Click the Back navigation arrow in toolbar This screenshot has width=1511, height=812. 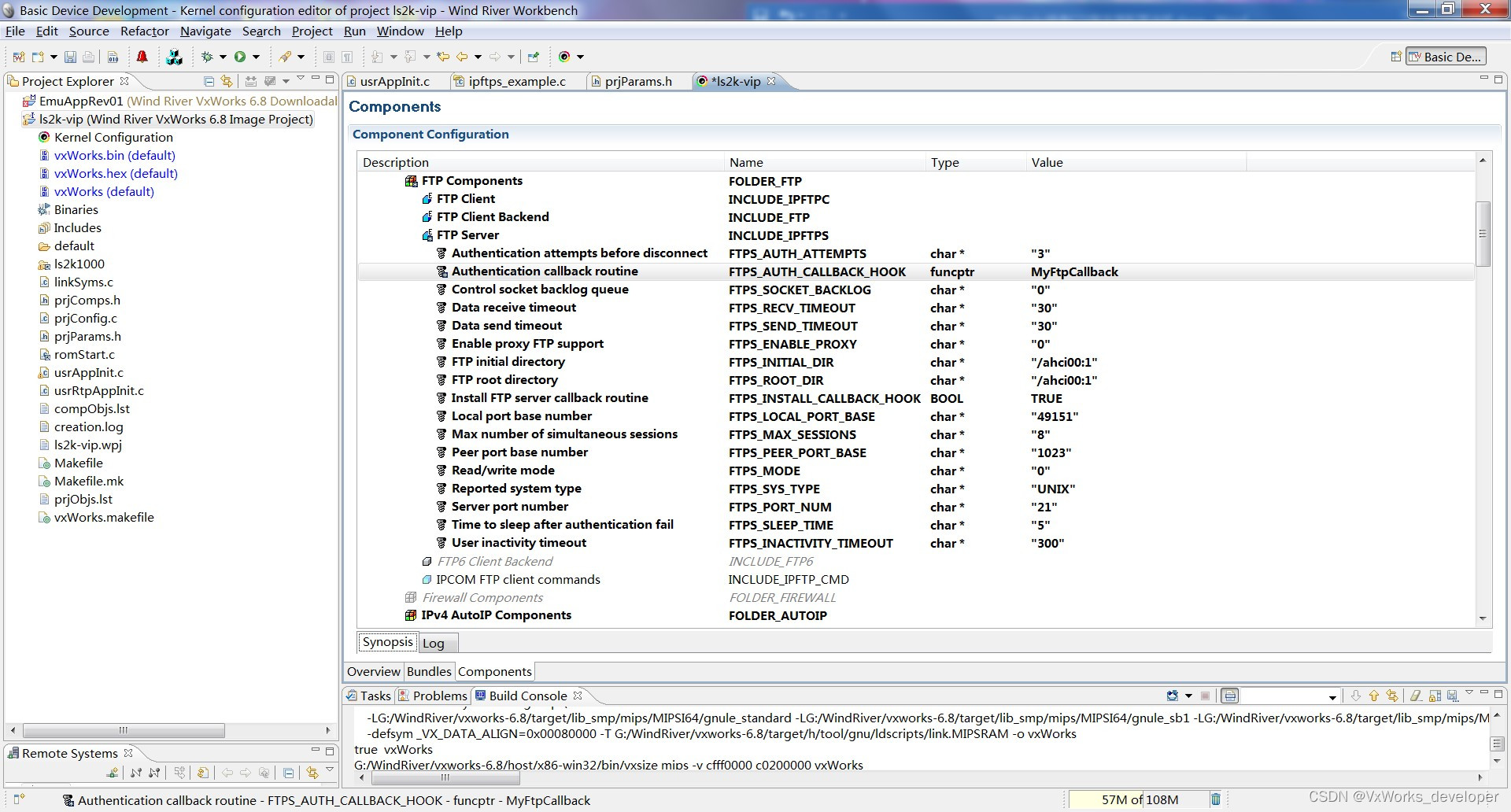click(463, 57)
